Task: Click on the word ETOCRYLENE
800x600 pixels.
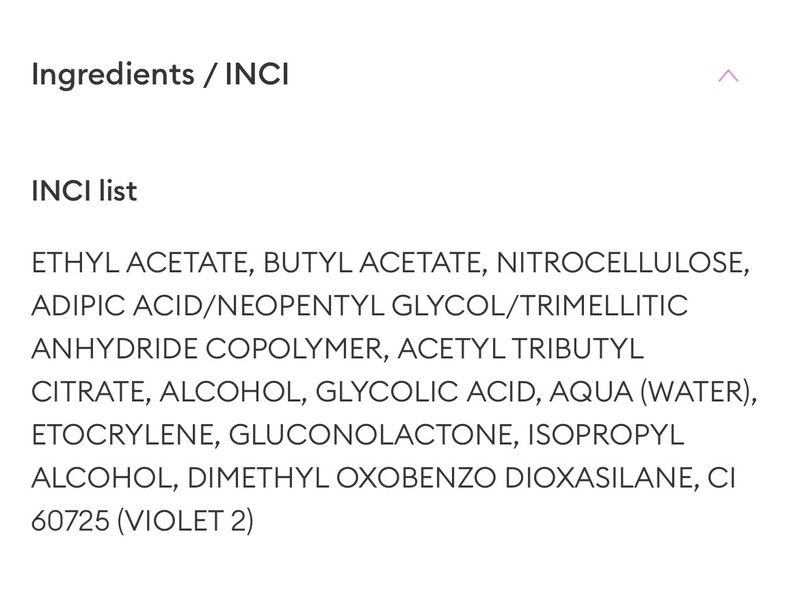Action: point(123,436)
